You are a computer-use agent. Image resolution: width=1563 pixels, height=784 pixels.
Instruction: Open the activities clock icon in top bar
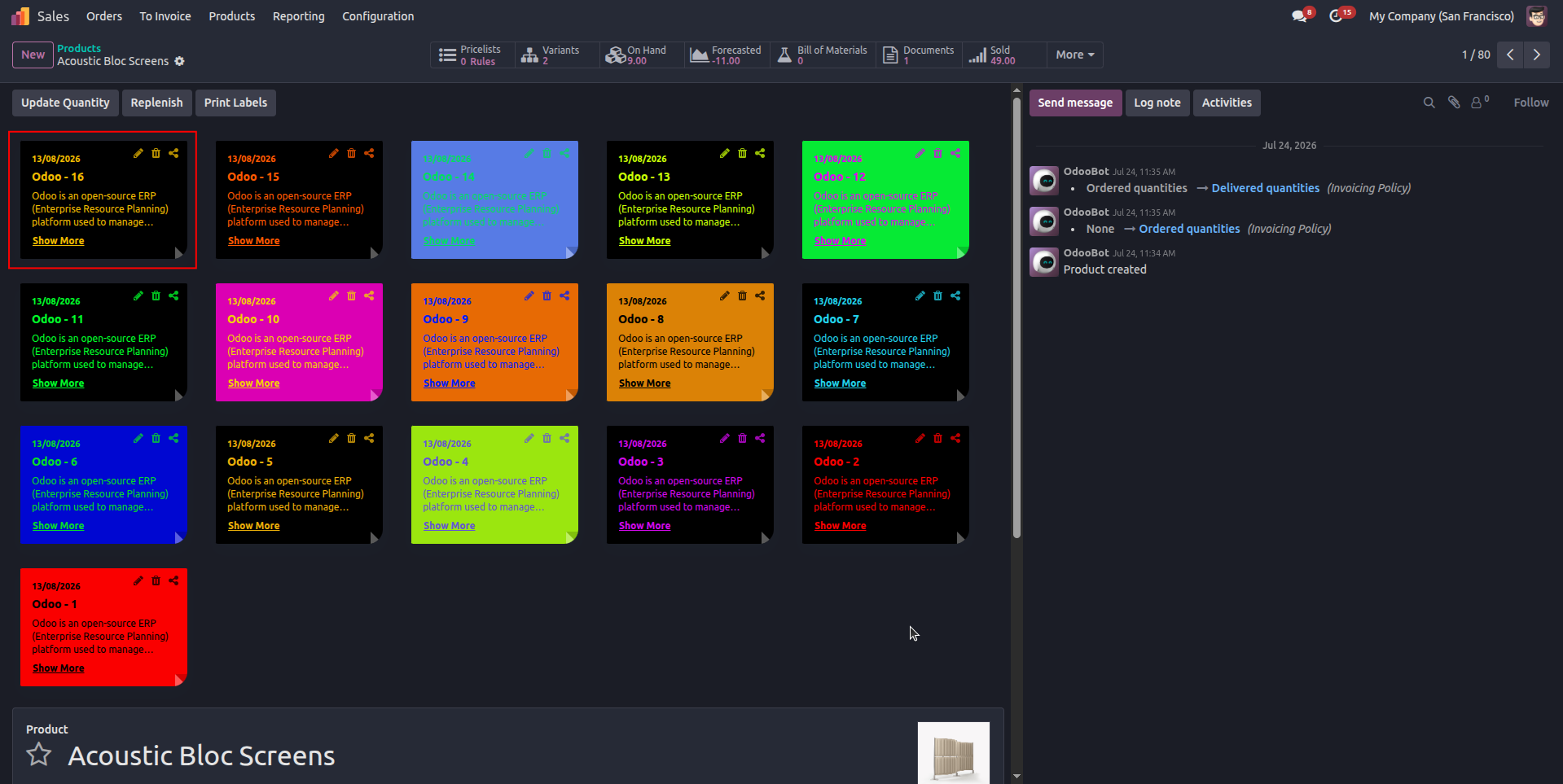tap(1337, 16)
